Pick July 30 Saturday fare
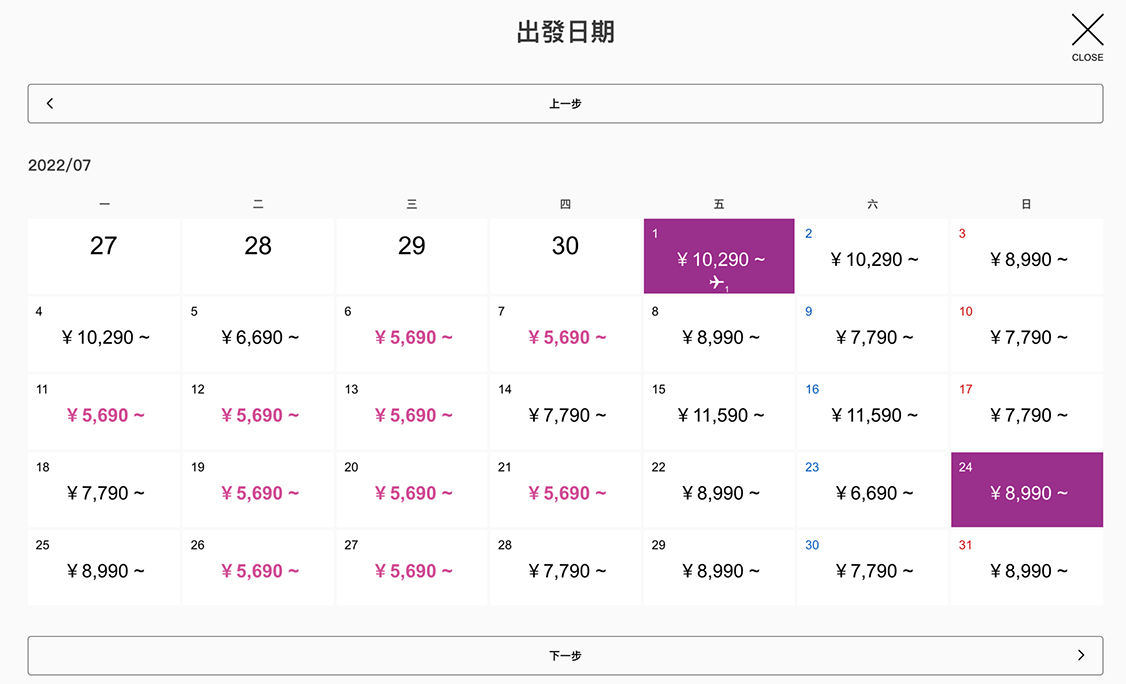 [873, 567]
